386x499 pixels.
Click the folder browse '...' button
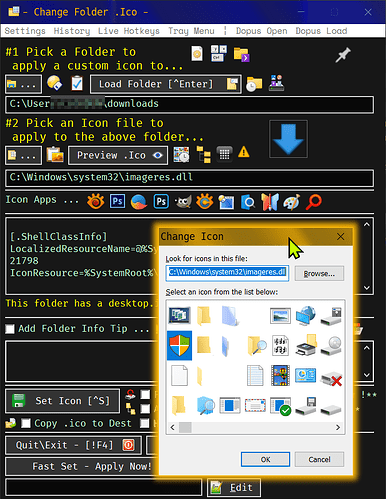[x=23, y=84]
